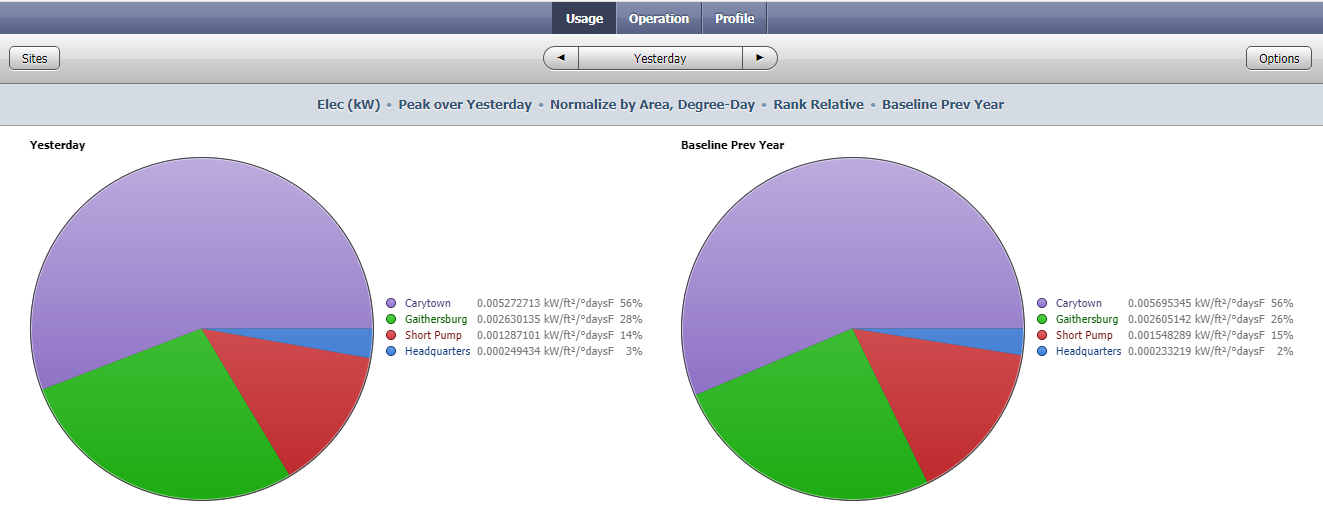Image resolution: width=1323 pixels, height=510 pixels.
Task: Click Gaithersburg green legend dot in Yesterday chart
Action: tap(391, 319)
